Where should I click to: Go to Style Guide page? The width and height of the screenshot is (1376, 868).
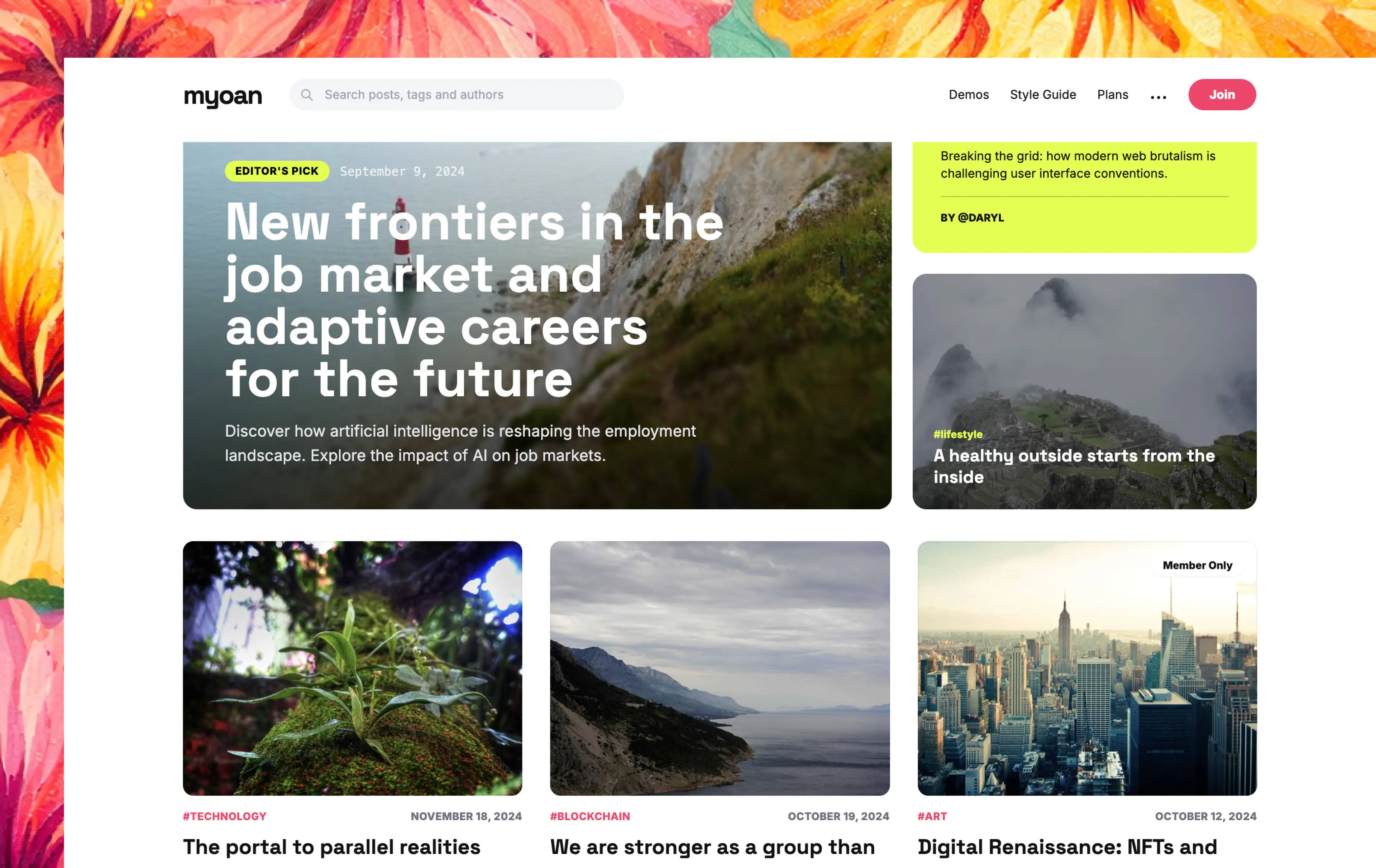coord(1043,95)
